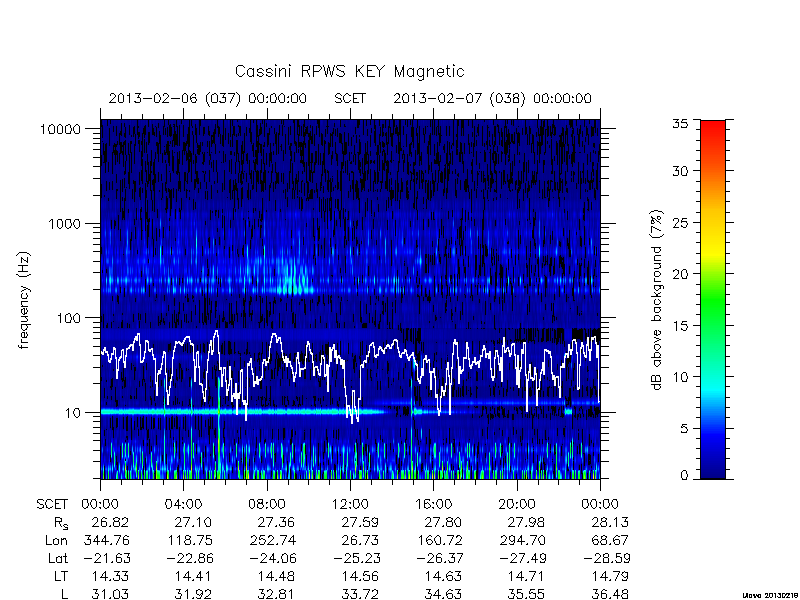Click the 'Uiowa 20130218' credit text

pos(770,596)
